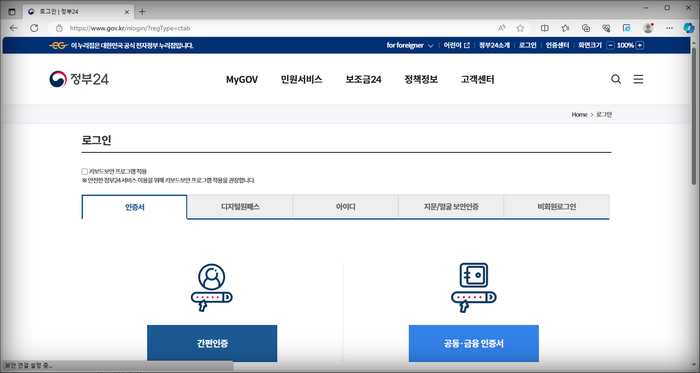Screen dimensions: 700x373
Task: Click the 정부24 logo
Action: [x=79, y=79]
